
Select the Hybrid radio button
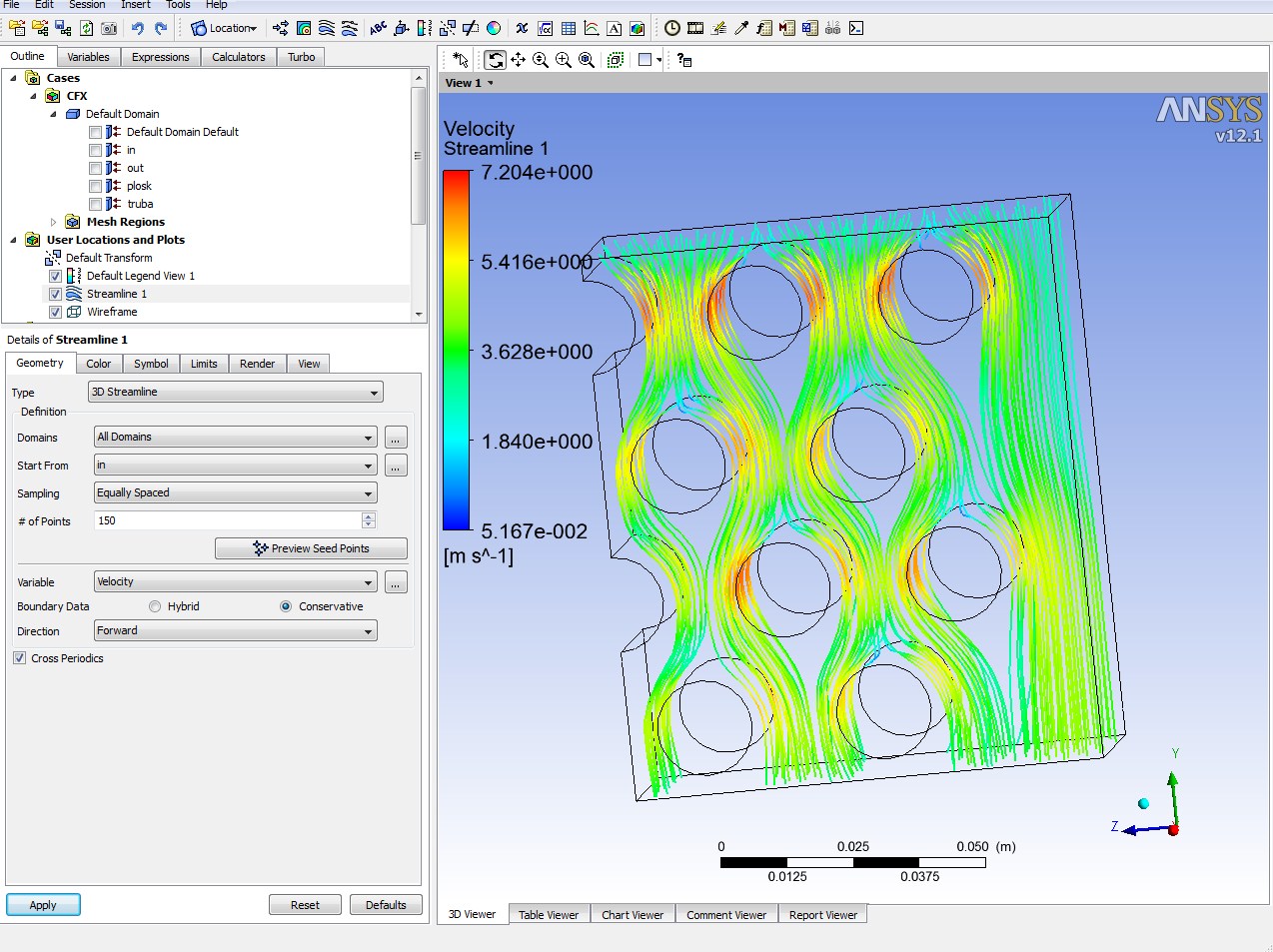(155, 606)
